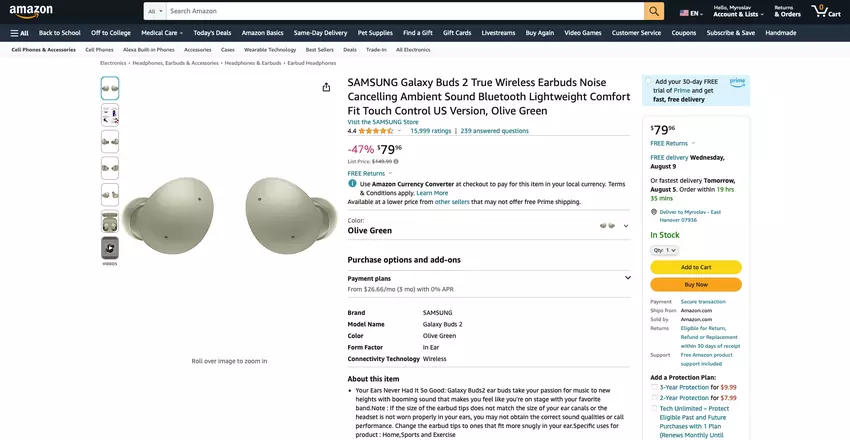The height and width of the screenshot is (440, 850).
Task: Open the All search category dropdown
Action: tap(154, 11)
